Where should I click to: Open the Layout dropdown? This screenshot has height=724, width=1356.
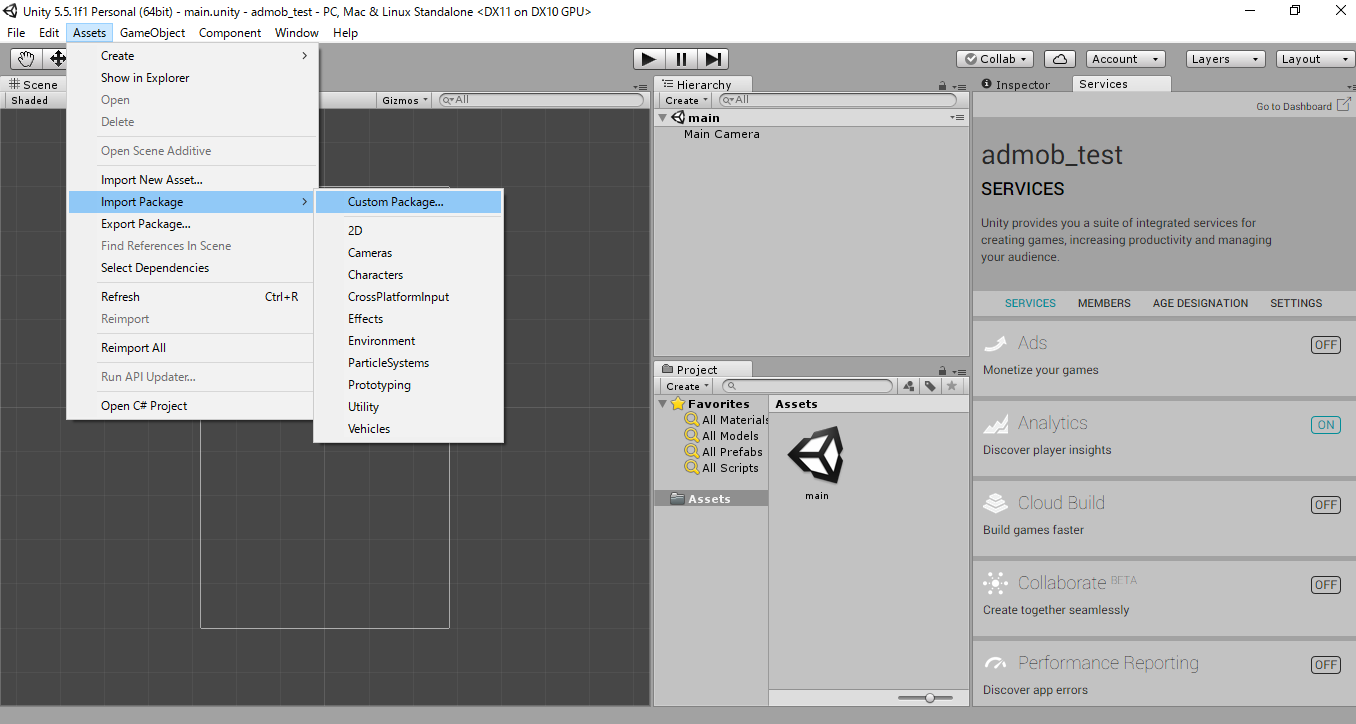[x=1311, y=59]
